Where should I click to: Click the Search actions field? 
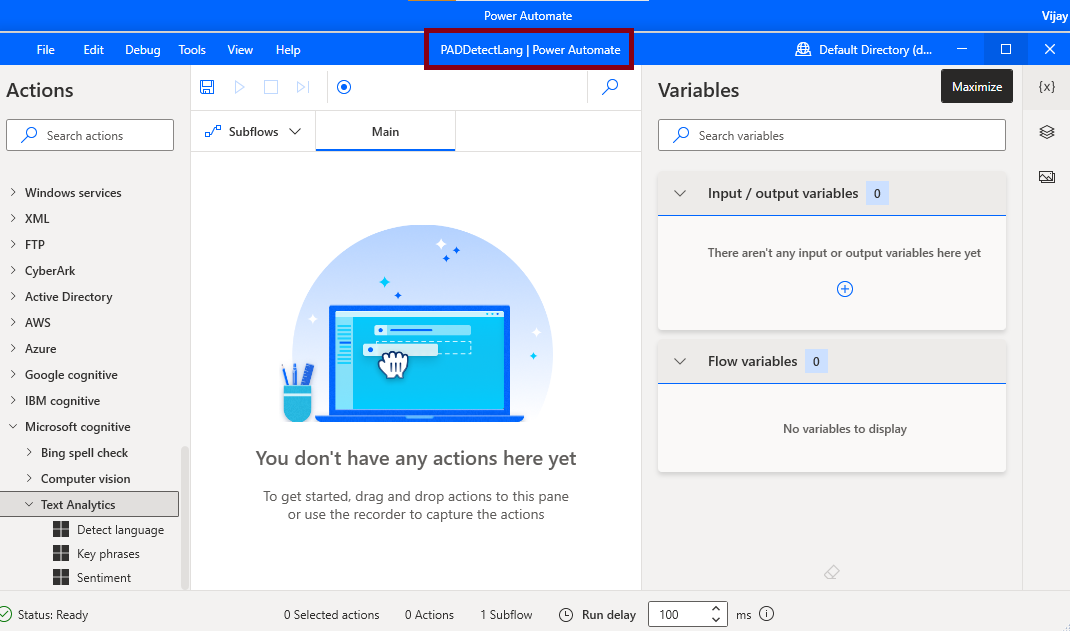[x=90, y=134]
